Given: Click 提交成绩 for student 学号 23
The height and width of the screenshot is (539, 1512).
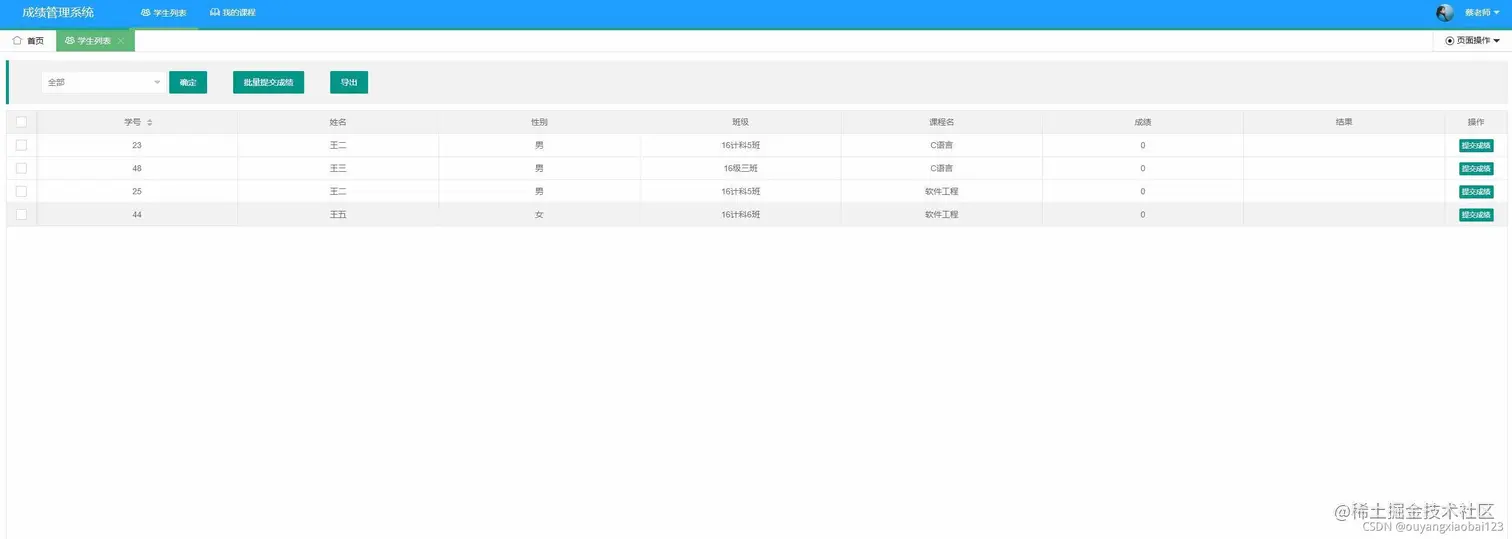Looking at the screenshot, I should pyautogui.click(x=1476, y=145).
